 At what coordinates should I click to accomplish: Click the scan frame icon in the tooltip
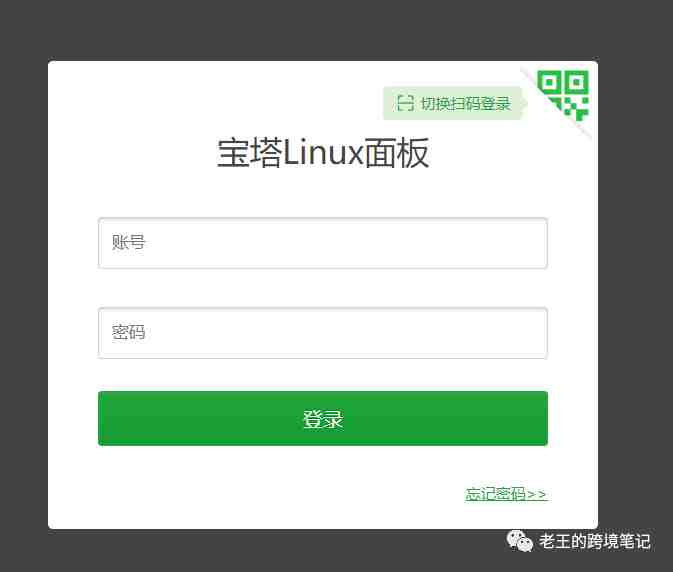(x=405, y=103)
